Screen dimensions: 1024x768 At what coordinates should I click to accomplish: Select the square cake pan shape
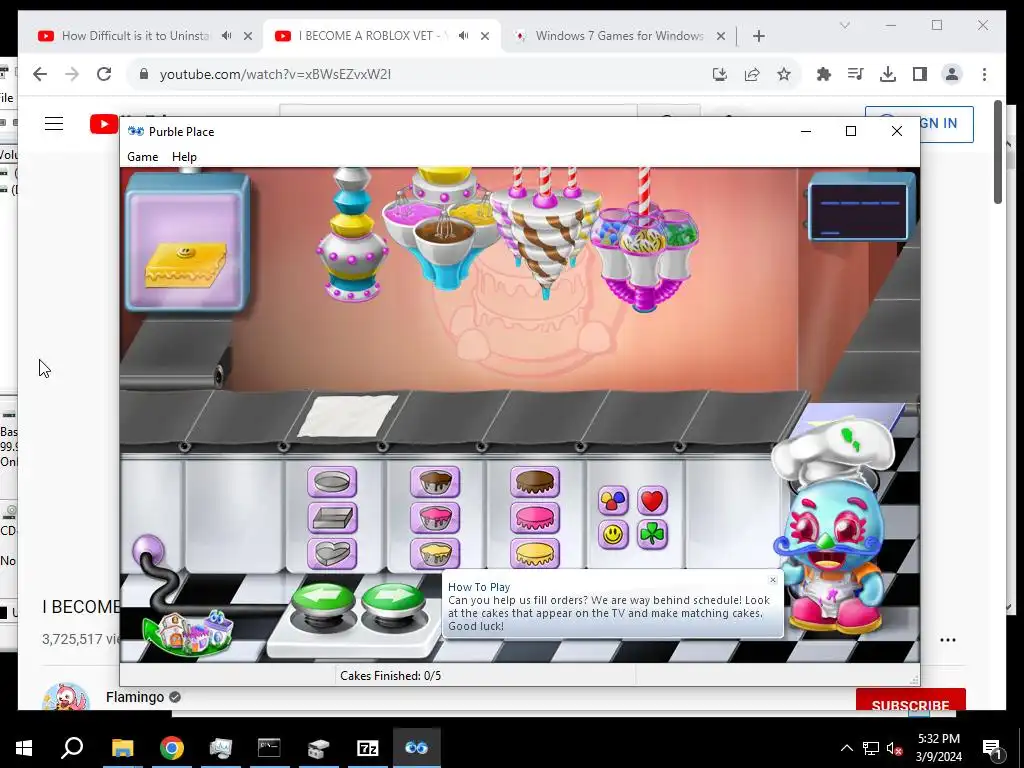332,518
